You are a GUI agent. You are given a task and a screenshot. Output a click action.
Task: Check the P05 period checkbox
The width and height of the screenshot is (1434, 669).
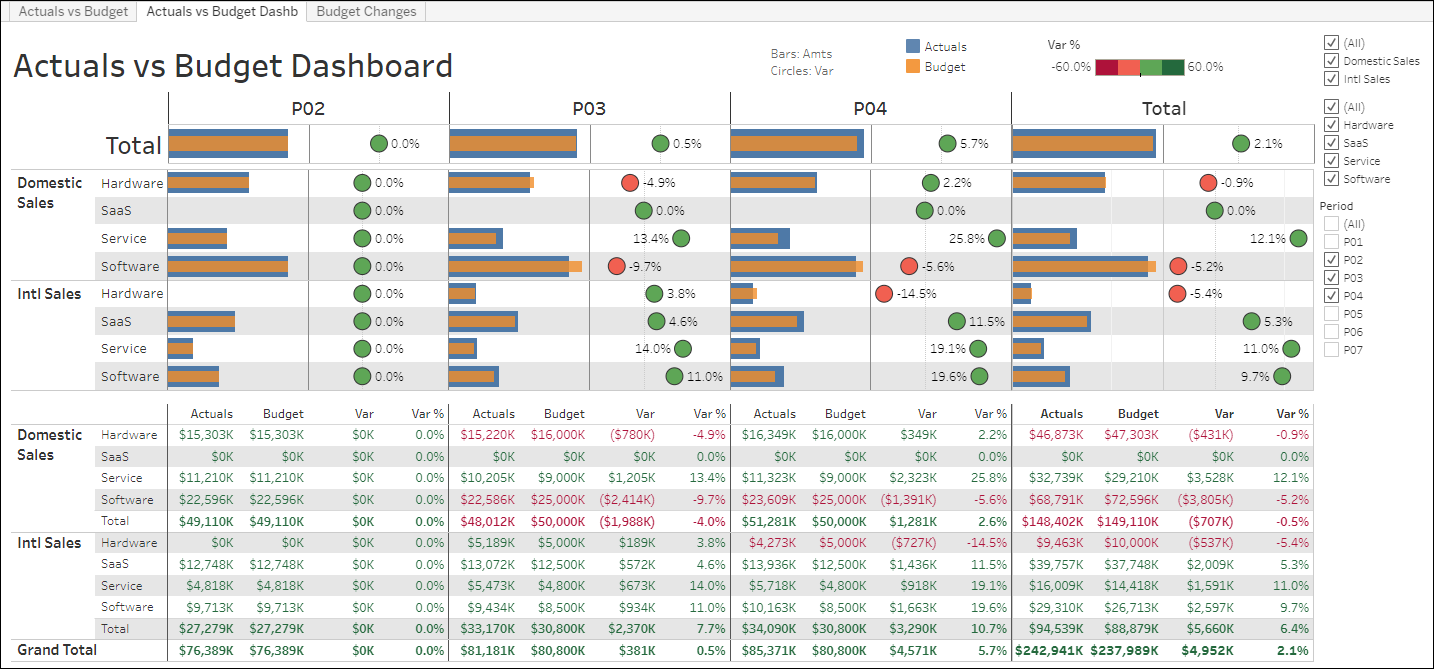(1331, 314)
